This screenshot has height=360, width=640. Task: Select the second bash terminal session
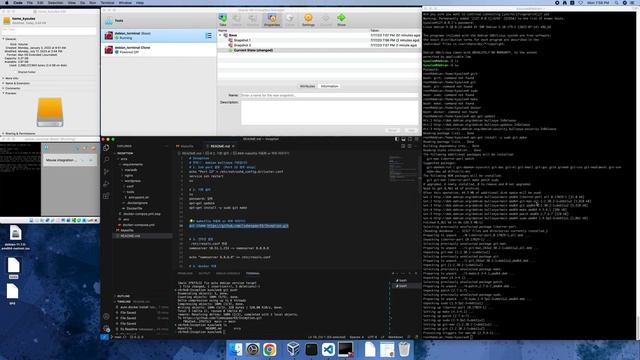pyautogui.click(x=402, y=286)
